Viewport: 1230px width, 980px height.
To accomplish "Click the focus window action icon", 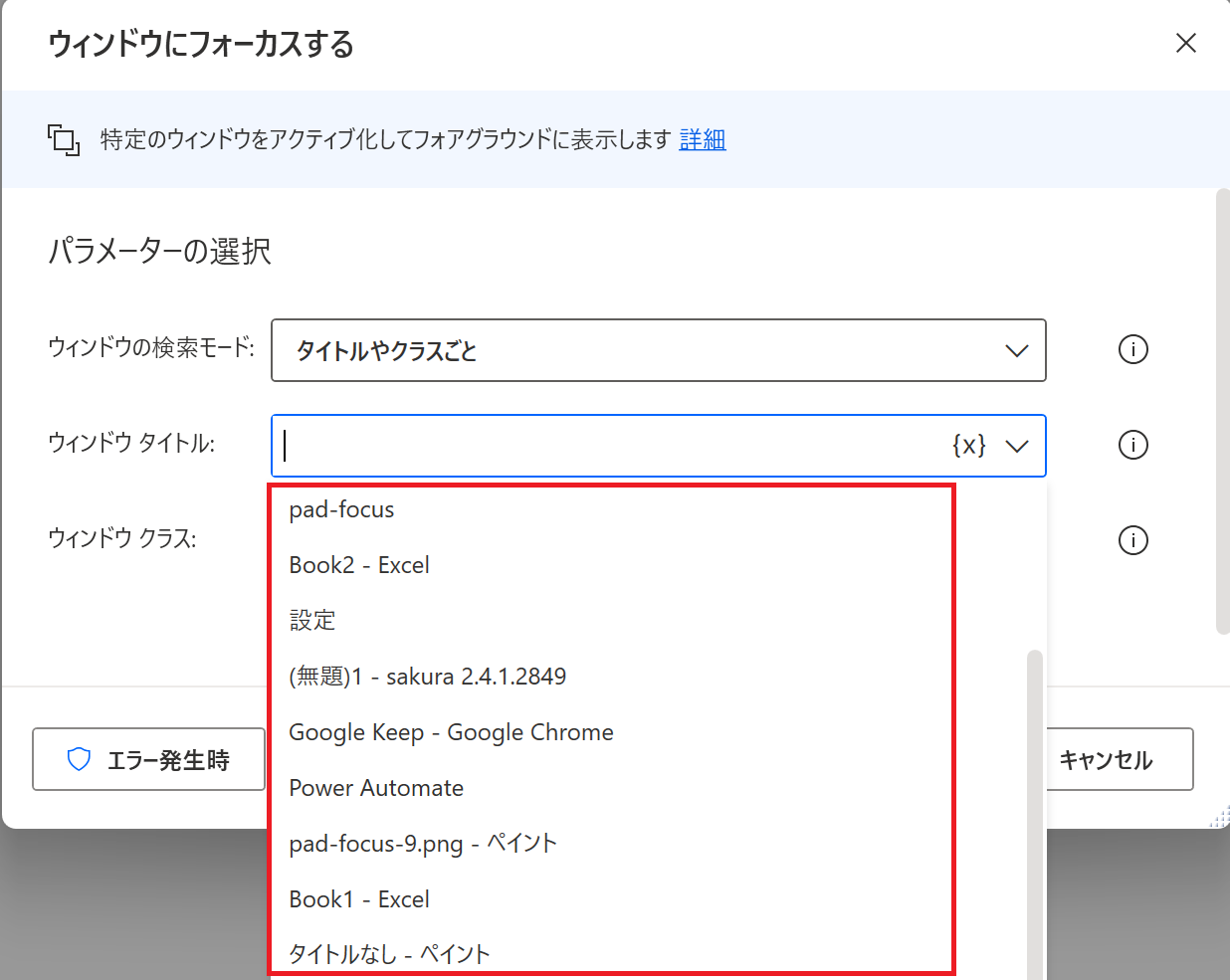I will [x=62, y=139].
